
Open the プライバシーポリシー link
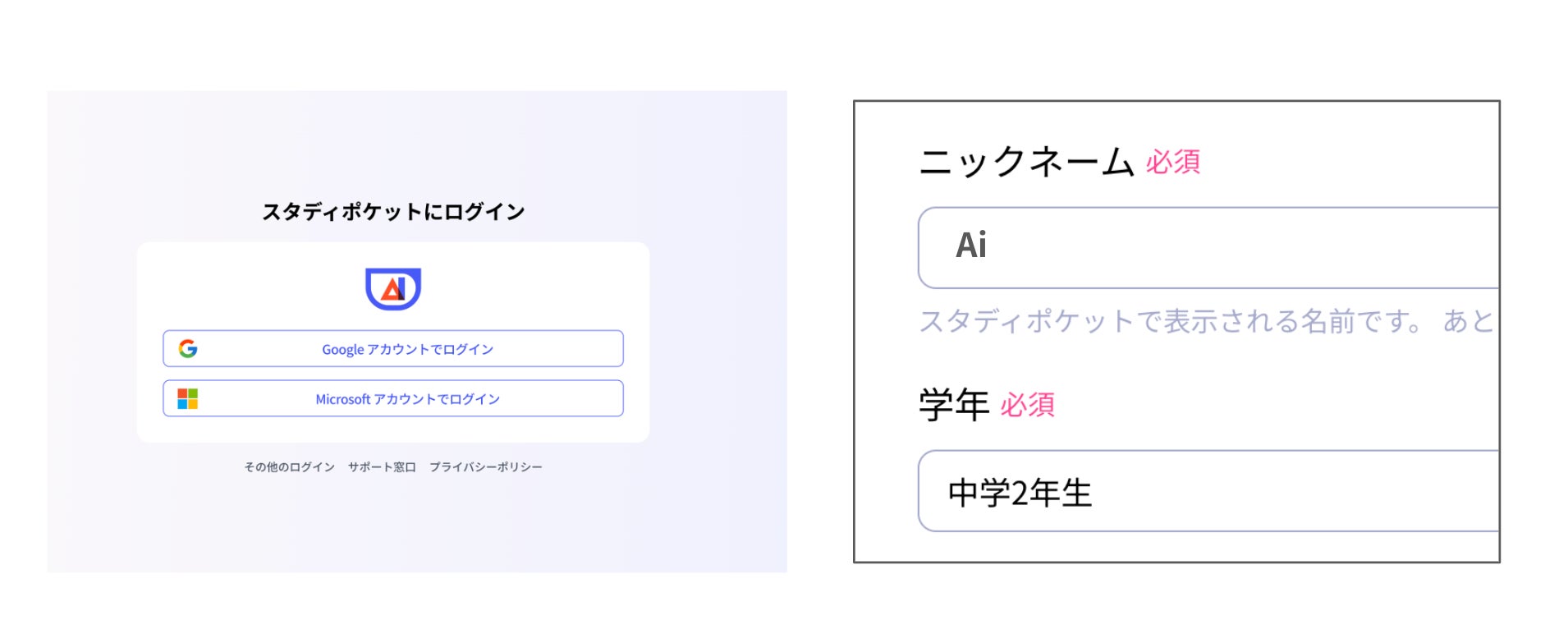click(485, 467)
